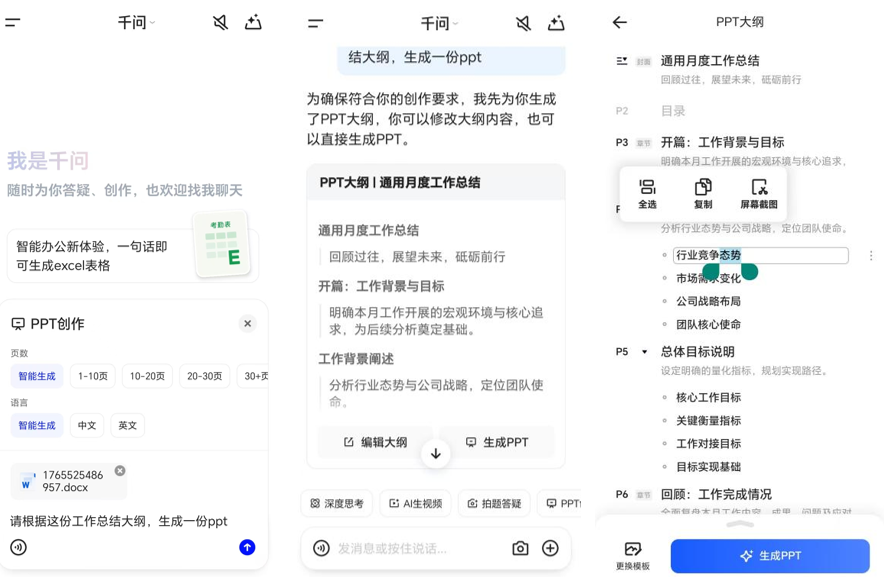Click 更换模板 icon

tap(633, 556)
